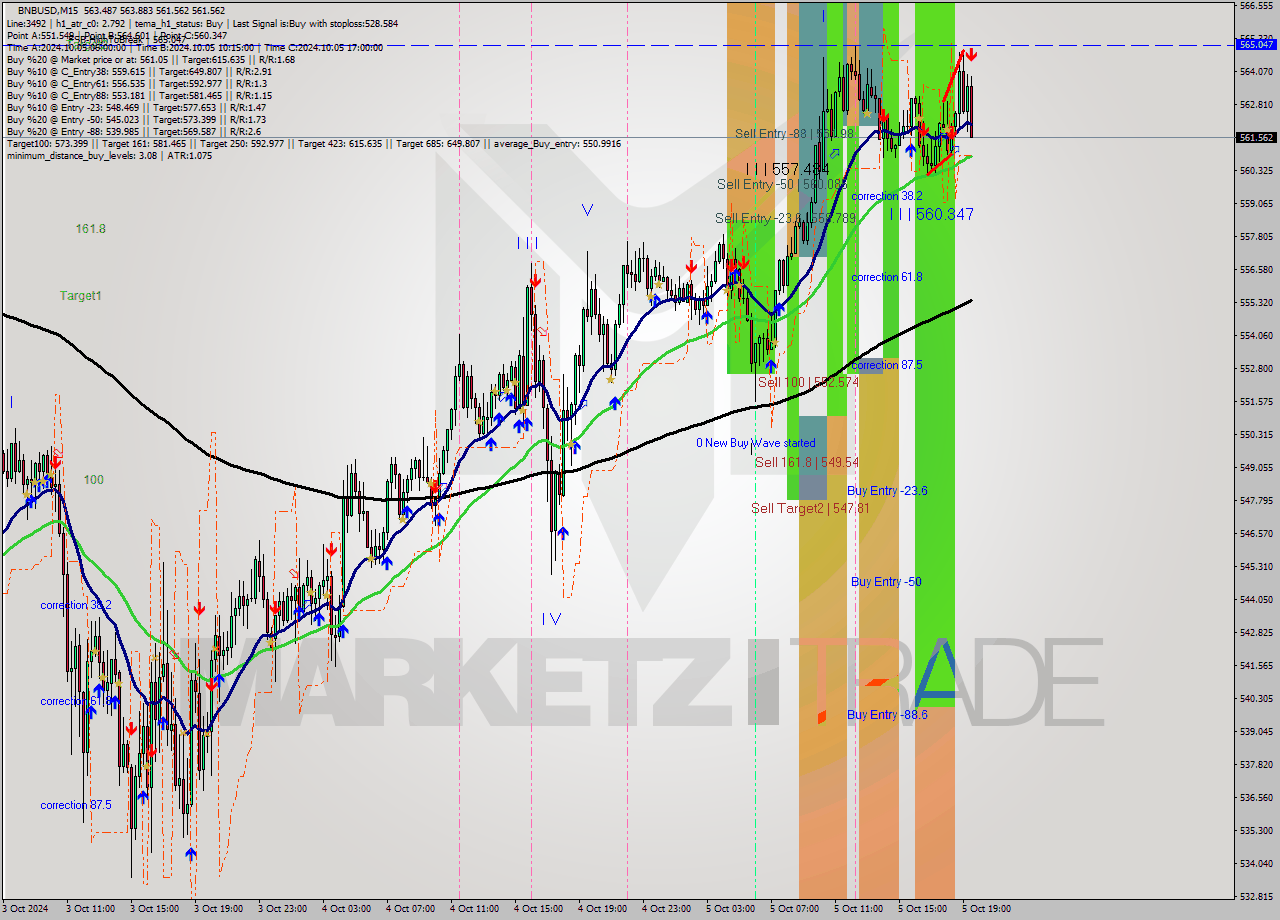Click the 566.035 price axis label
The width and height of the screenshot is (1280, 920).
coord(1256,6)
